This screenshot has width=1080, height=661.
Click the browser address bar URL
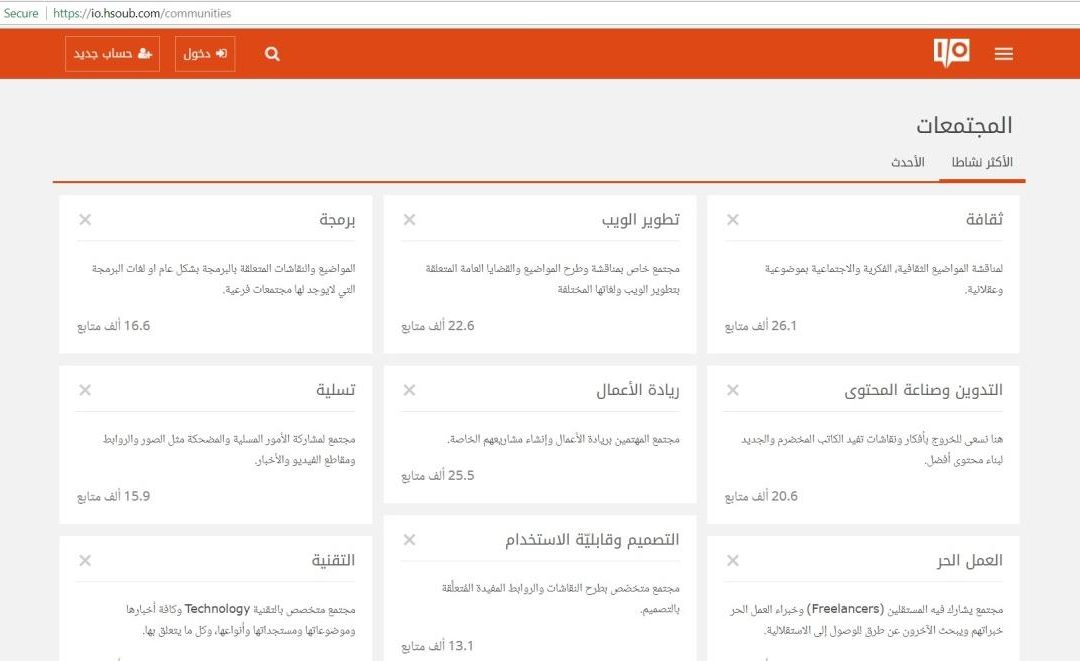(141, 13)
